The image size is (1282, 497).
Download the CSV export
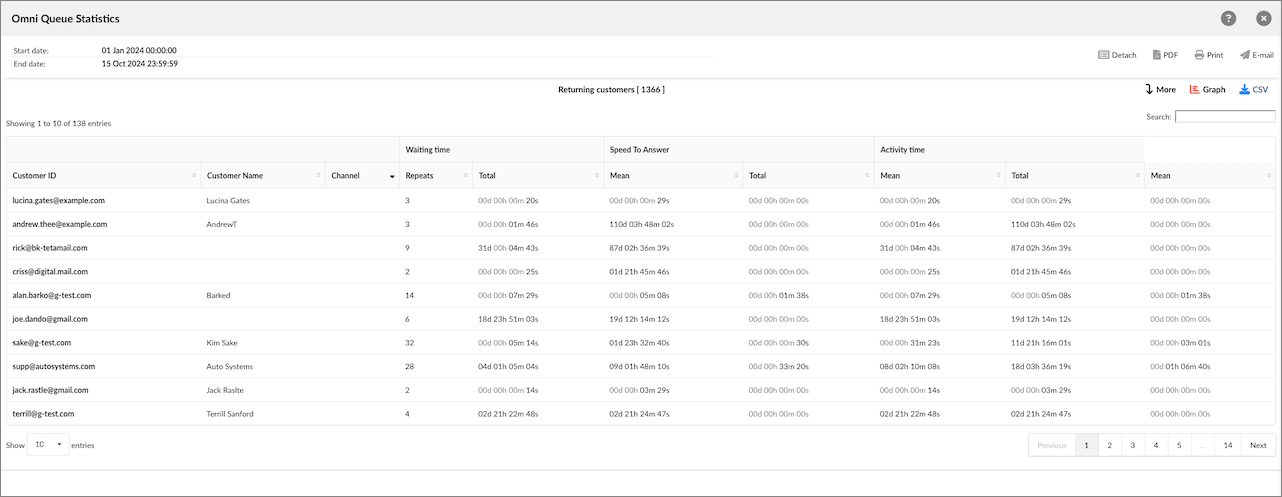tap(1254, 89)
